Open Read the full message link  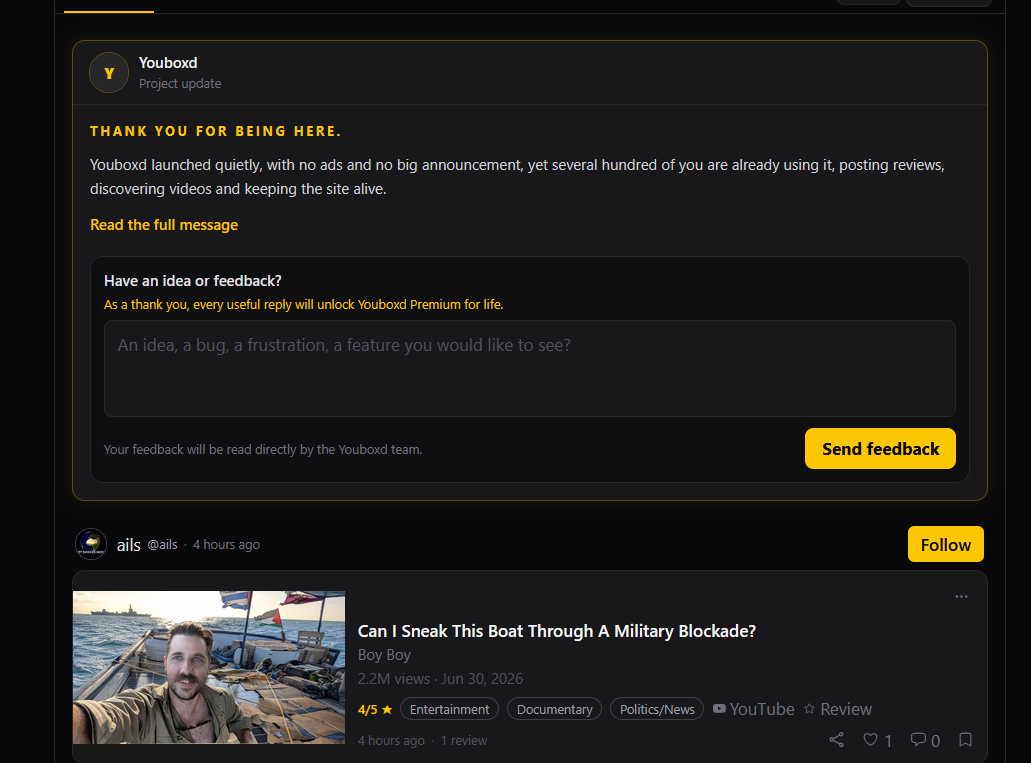coord(164,225)
